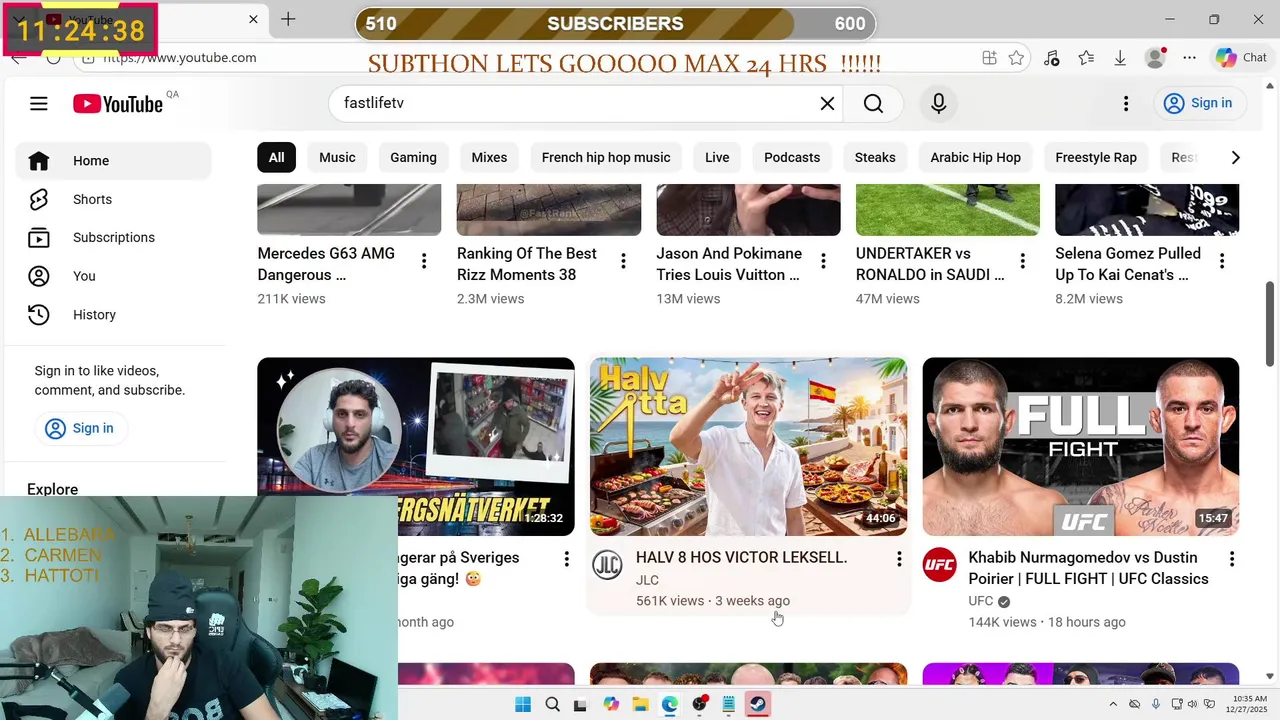This screenshot has height=720, width=1280.
Task: Open File Explorer from the taskbar
Action: click(x=640, y=704)
